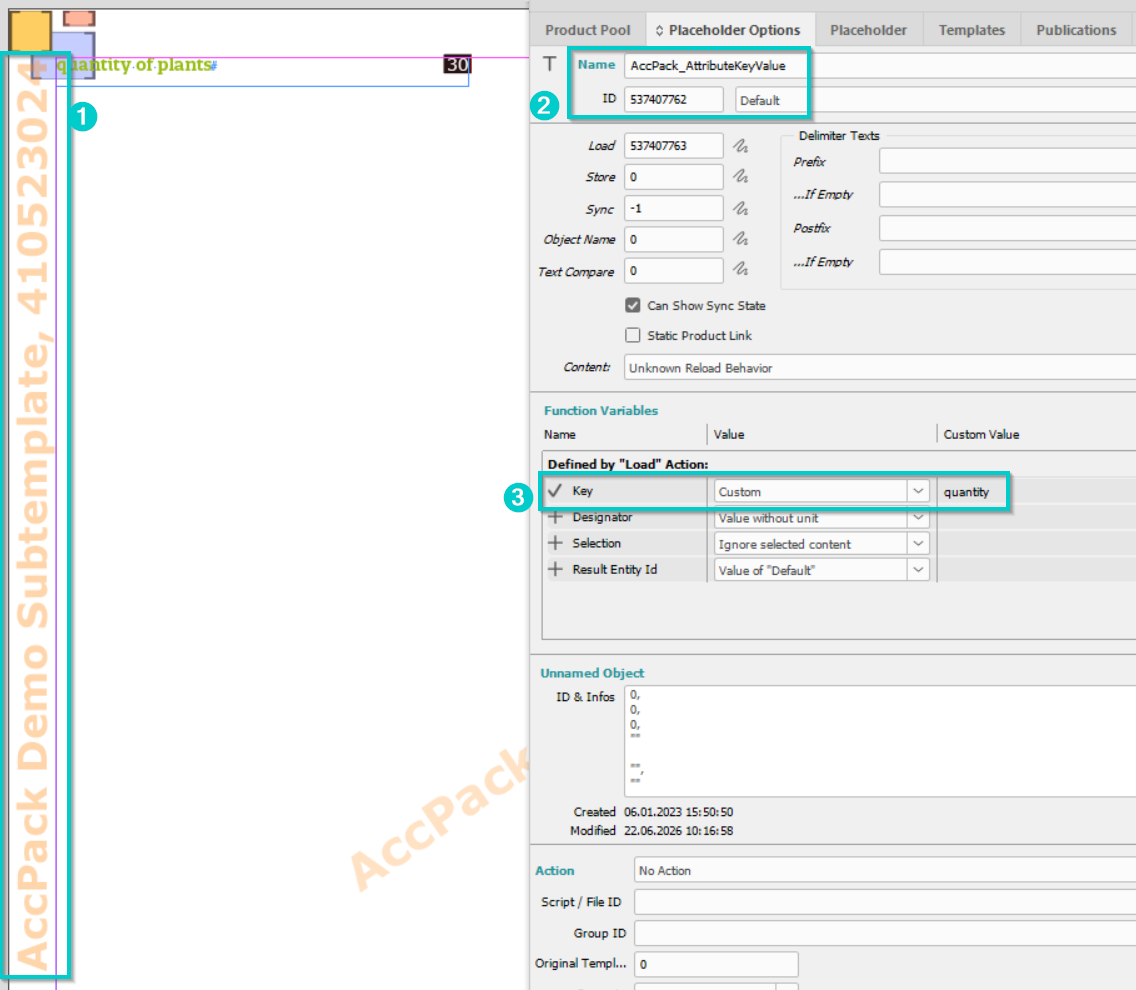Click the value 30 in document

(x=457, y=65)
